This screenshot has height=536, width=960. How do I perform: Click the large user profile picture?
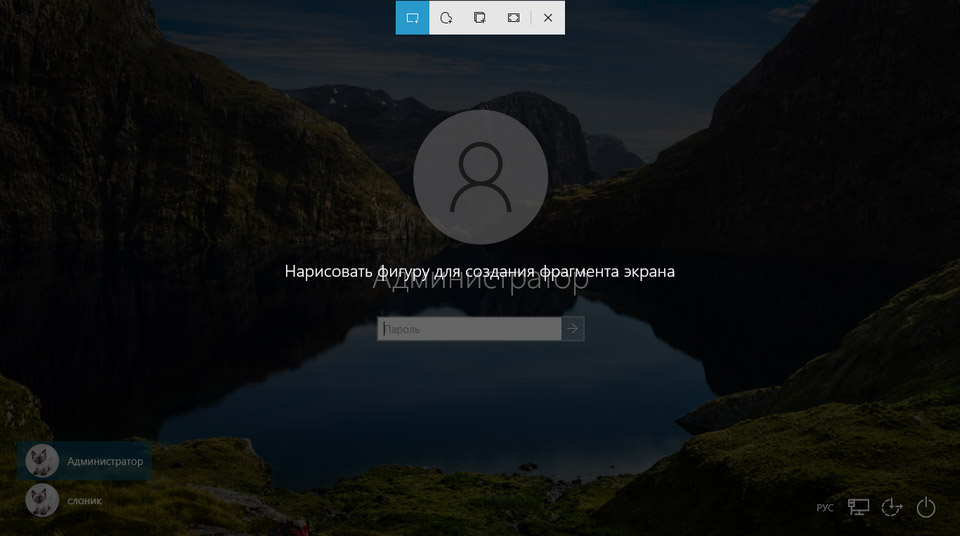(480, 177)
